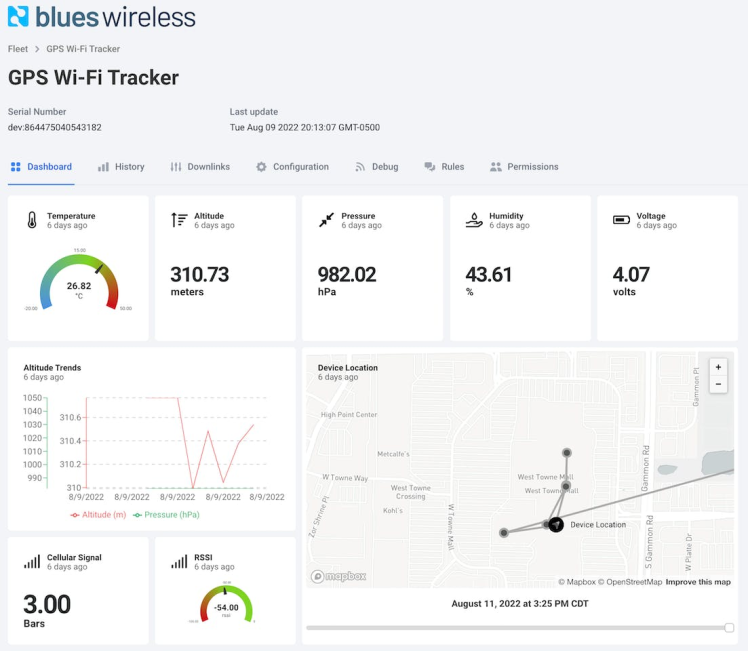Viewport: 748px width, 651px height.
Task: Zoom in on the map
Action: pyautogui.click(x=718, y=367)
